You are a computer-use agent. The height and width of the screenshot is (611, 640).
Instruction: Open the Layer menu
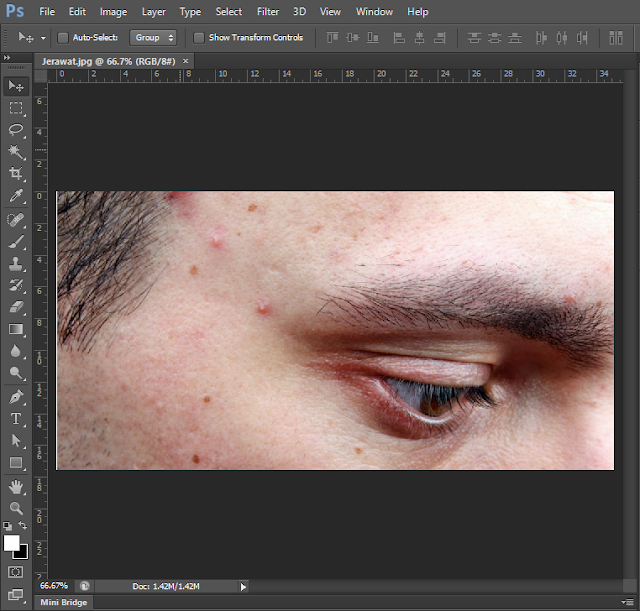[x=153, y=12]
